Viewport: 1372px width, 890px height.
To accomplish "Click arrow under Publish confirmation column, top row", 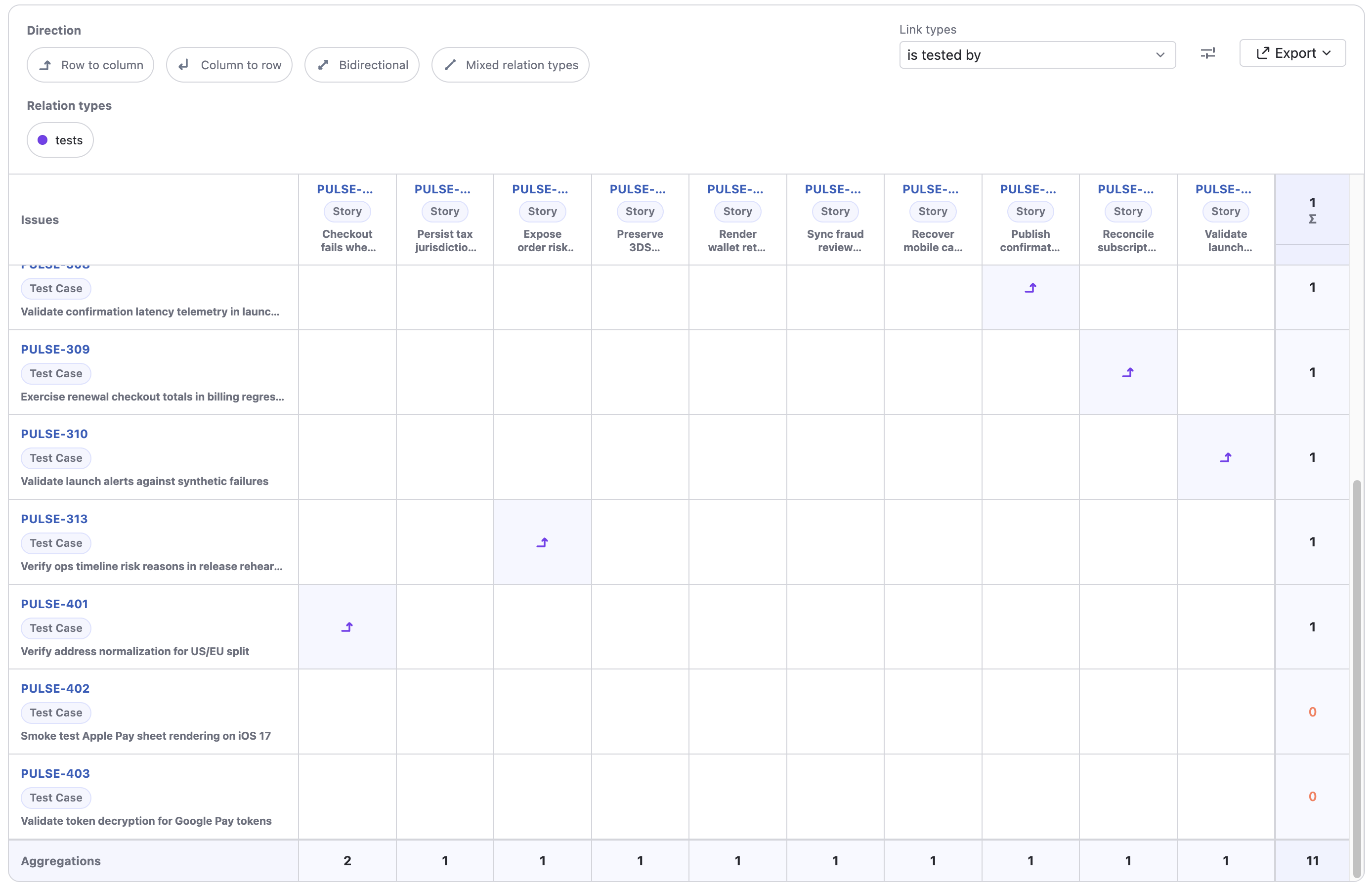I will click(1030, 287).
